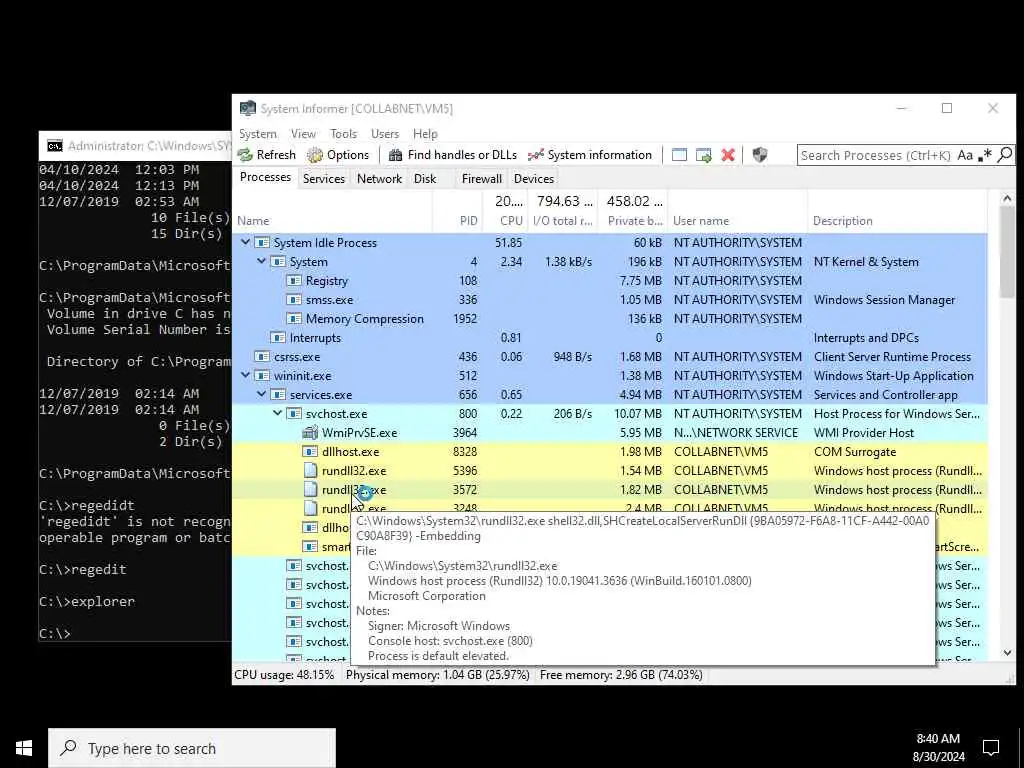Click the magnifier search icon
Image resolution: width=1024 pixels, height=768 pixels.
coord(1005,155)
